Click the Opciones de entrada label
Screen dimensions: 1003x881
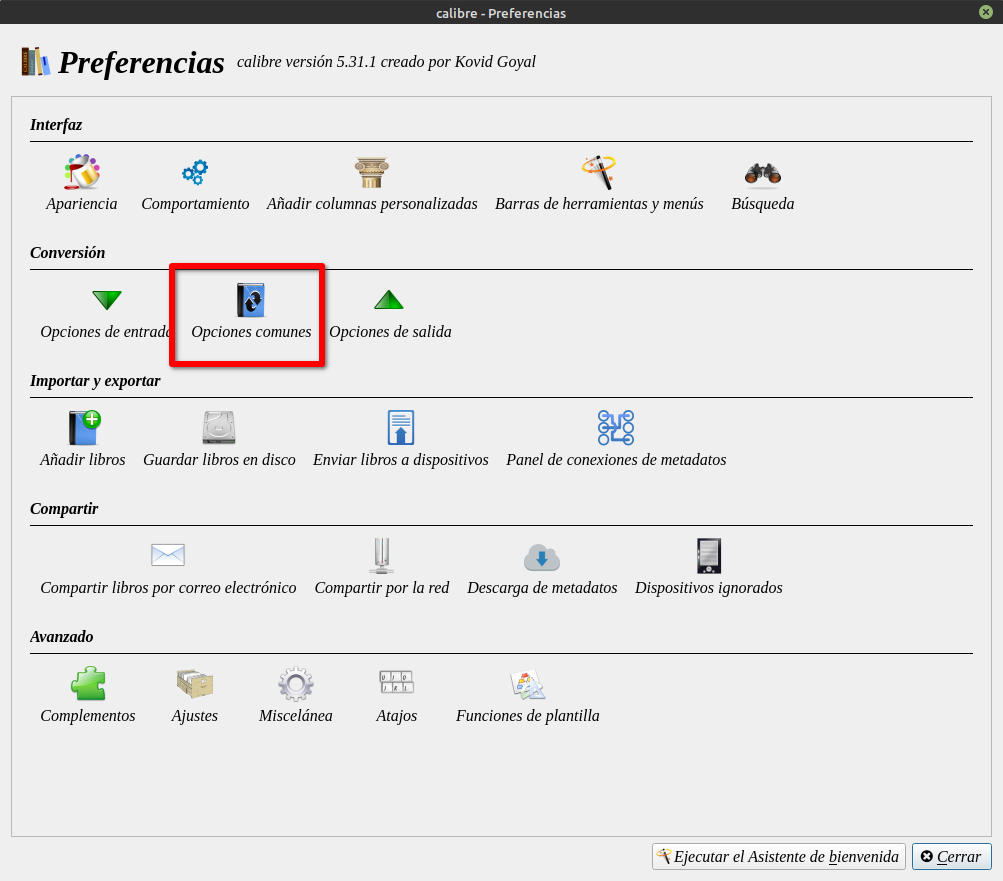[106, 332]
